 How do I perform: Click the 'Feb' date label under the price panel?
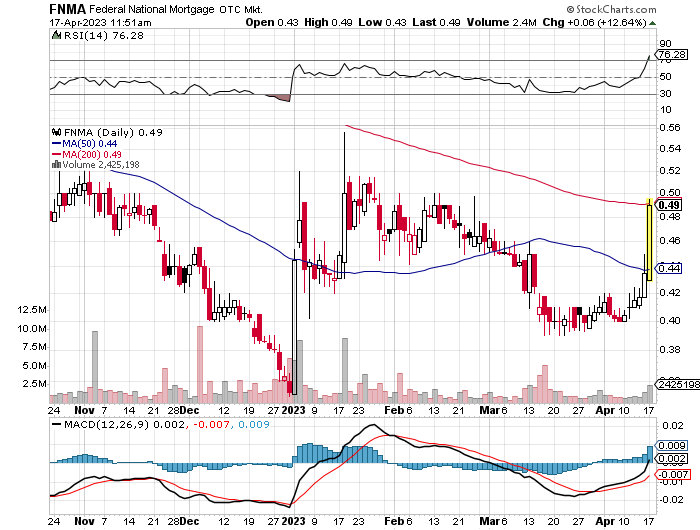pyautogui.click(x=394, y=410)
